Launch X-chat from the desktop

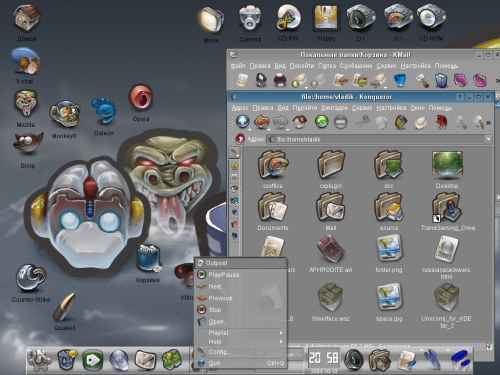(26, 61)
